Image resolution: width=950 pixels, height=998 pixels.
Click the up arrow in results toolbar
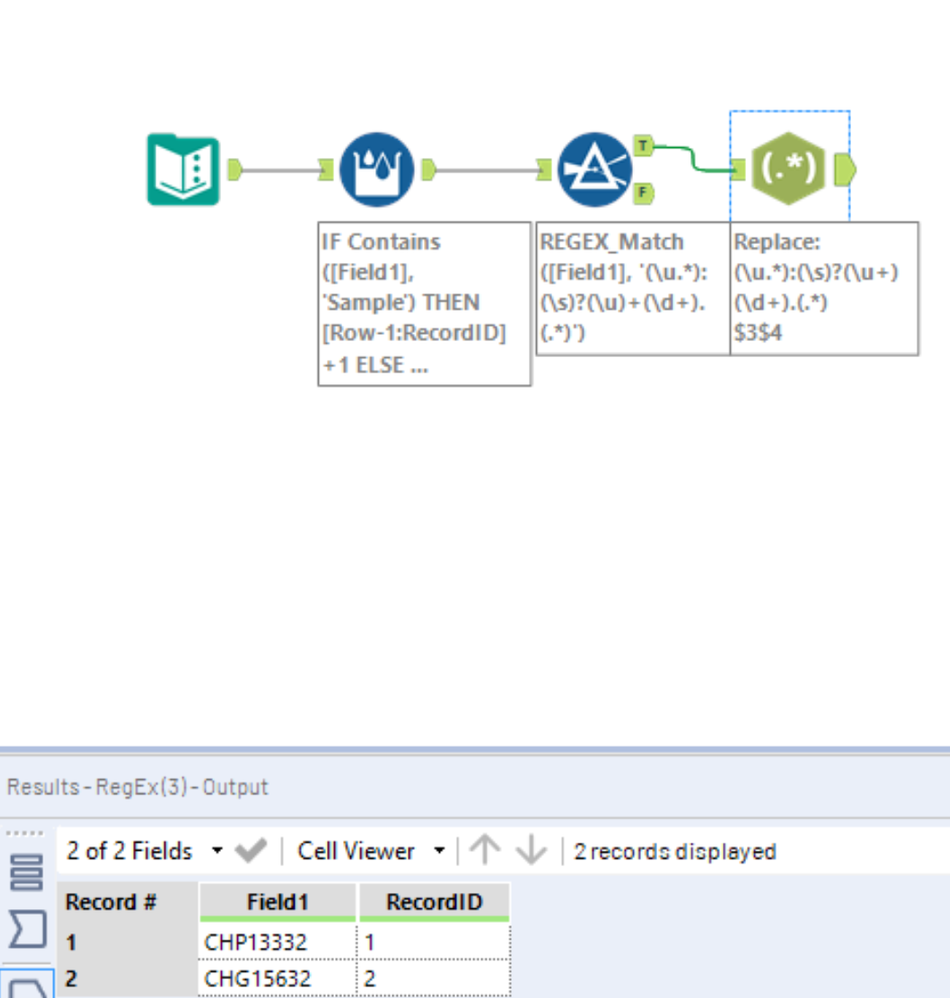(485, 850)
